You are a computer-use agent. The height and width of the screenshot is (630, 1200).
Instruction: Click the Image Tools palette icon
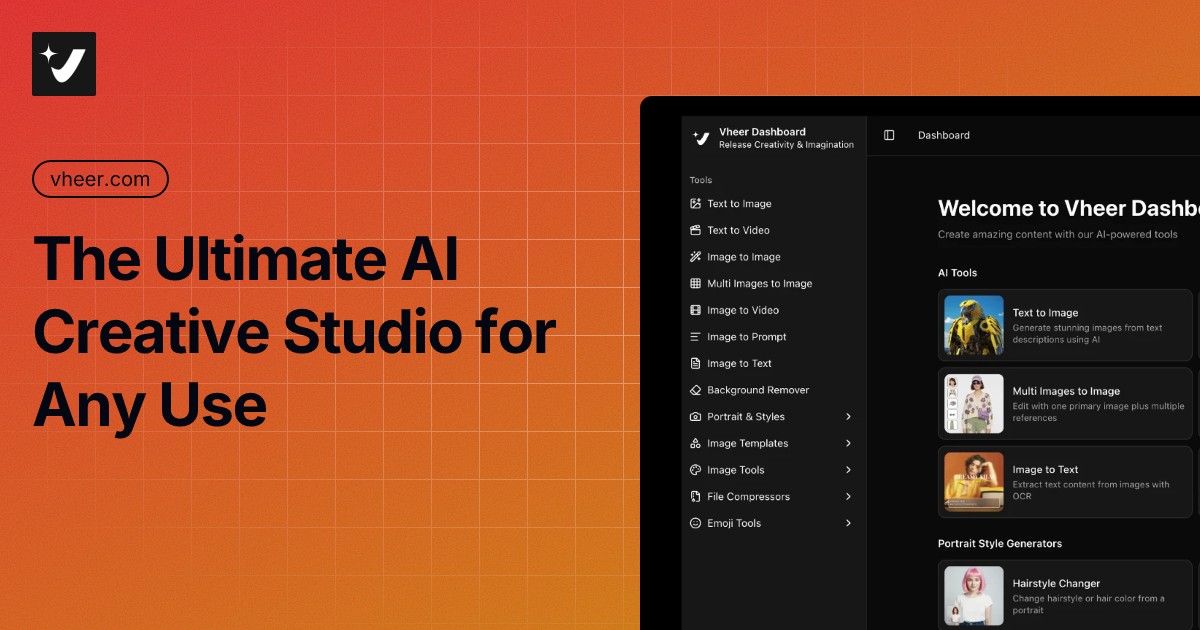point(696,470)
